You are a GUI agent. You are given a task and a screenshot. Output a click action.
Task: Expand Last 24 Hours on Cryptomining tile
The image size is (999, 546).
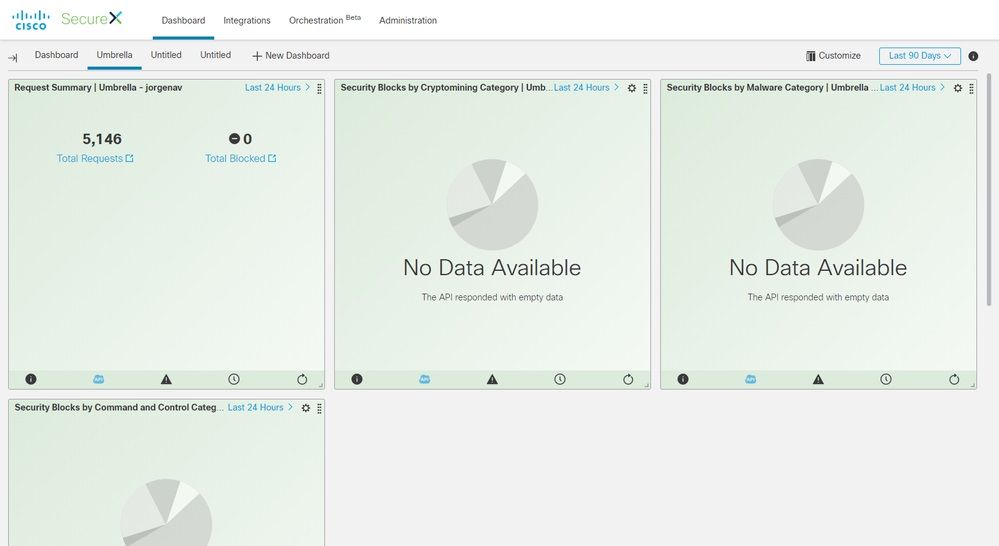point(586,87)
